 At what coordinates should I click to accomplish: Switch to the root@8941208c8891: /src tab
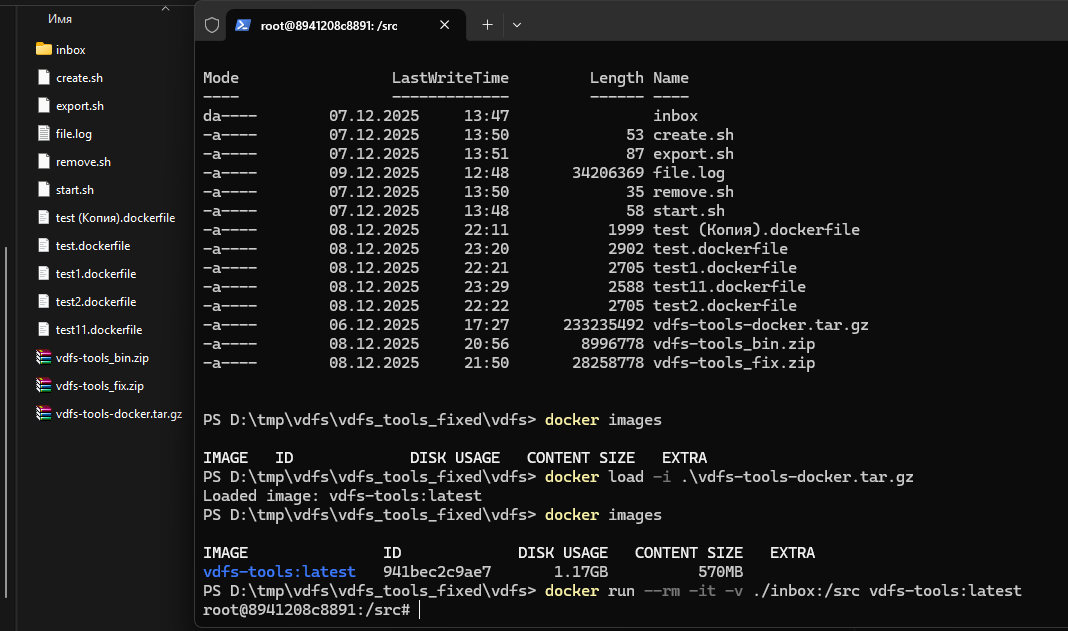coord(345,25)
